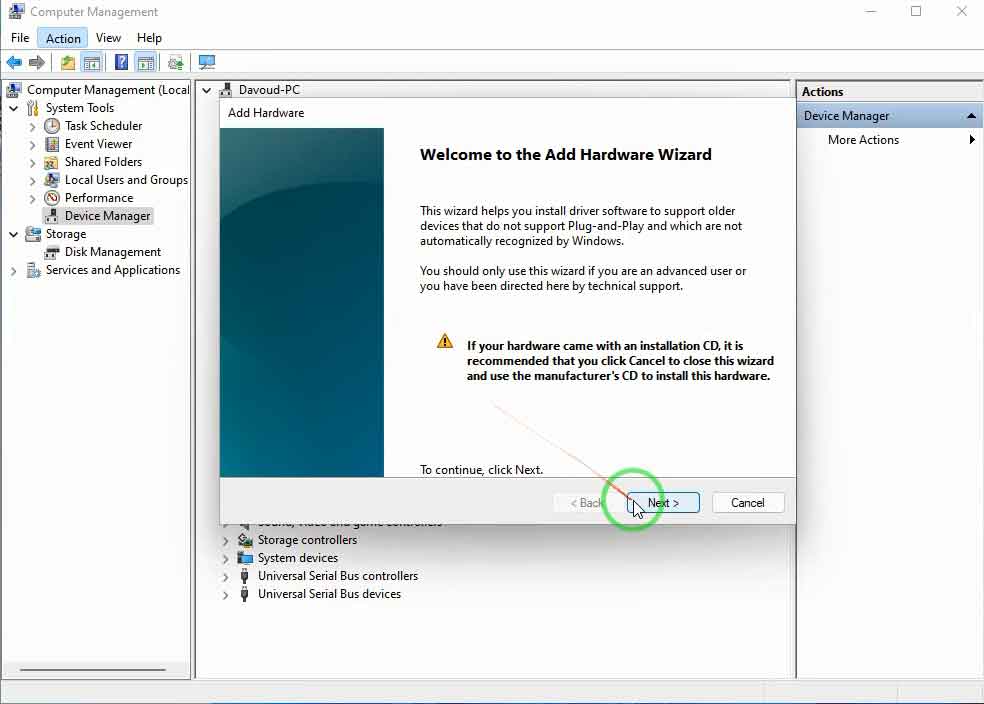The image size is (984, 704).
Task: Expand Services and Applications node
Action: click(13, 271)
